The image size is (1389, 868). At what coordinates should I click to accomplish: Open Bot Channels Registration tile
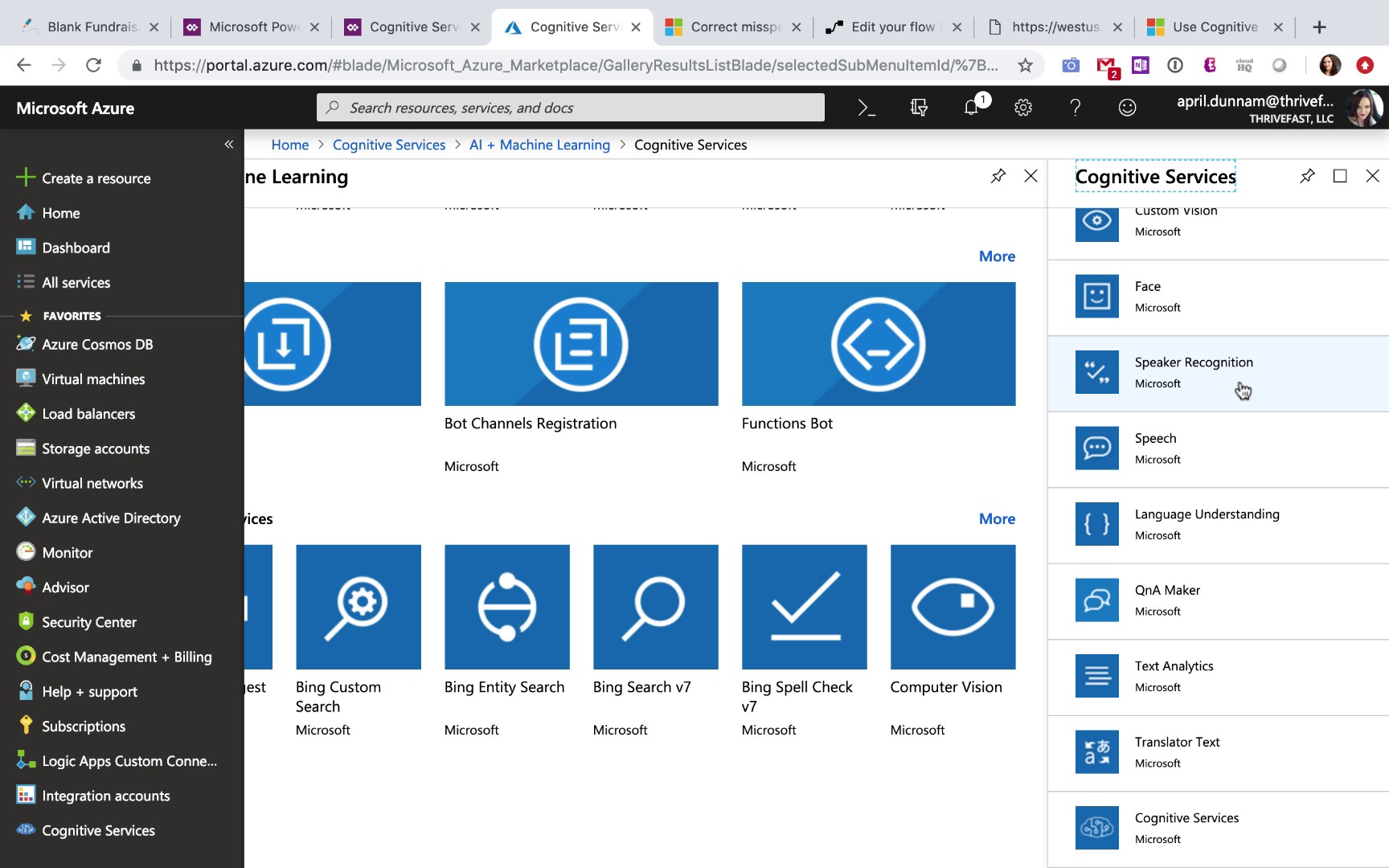pyautogui.click(x=581, y=378)
